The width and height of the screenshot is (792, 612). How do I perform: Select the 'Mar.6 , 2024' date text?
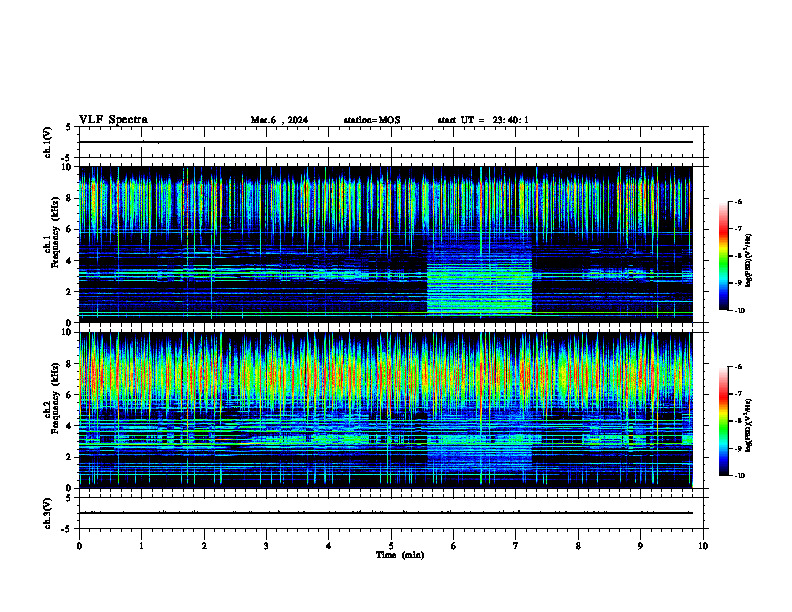click(x=279, y=120)
